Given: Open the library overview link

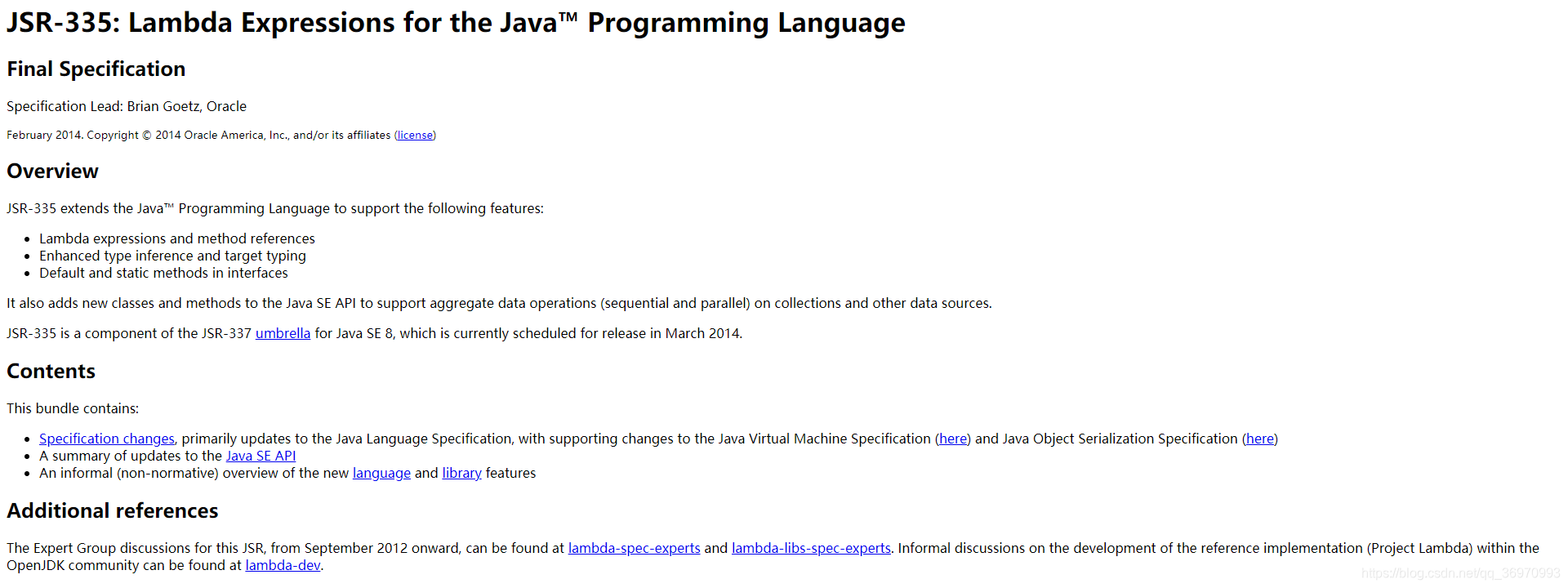Looking at the screenshot, I should click(461, 473).
